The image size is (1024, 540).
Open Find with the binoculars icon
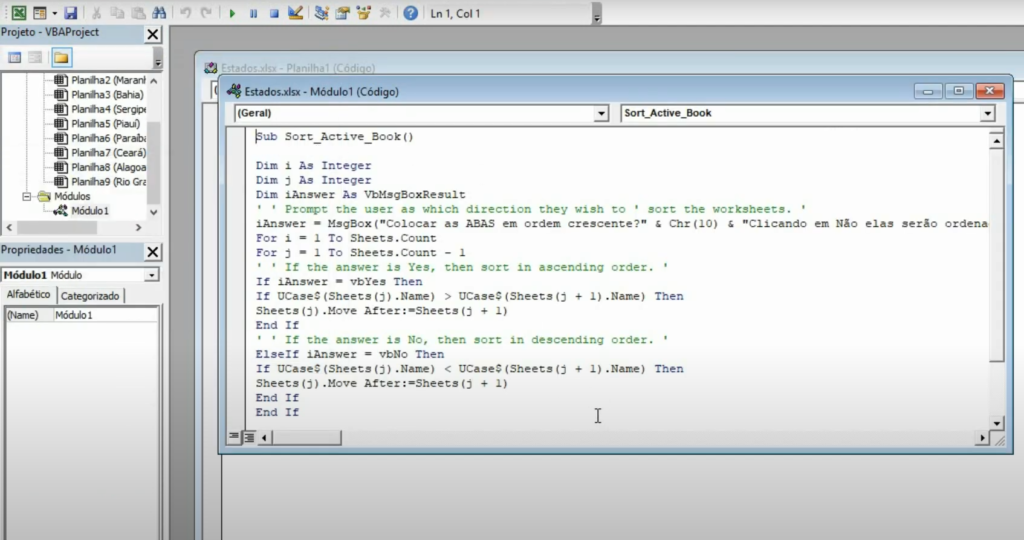(x=159, y=12)
